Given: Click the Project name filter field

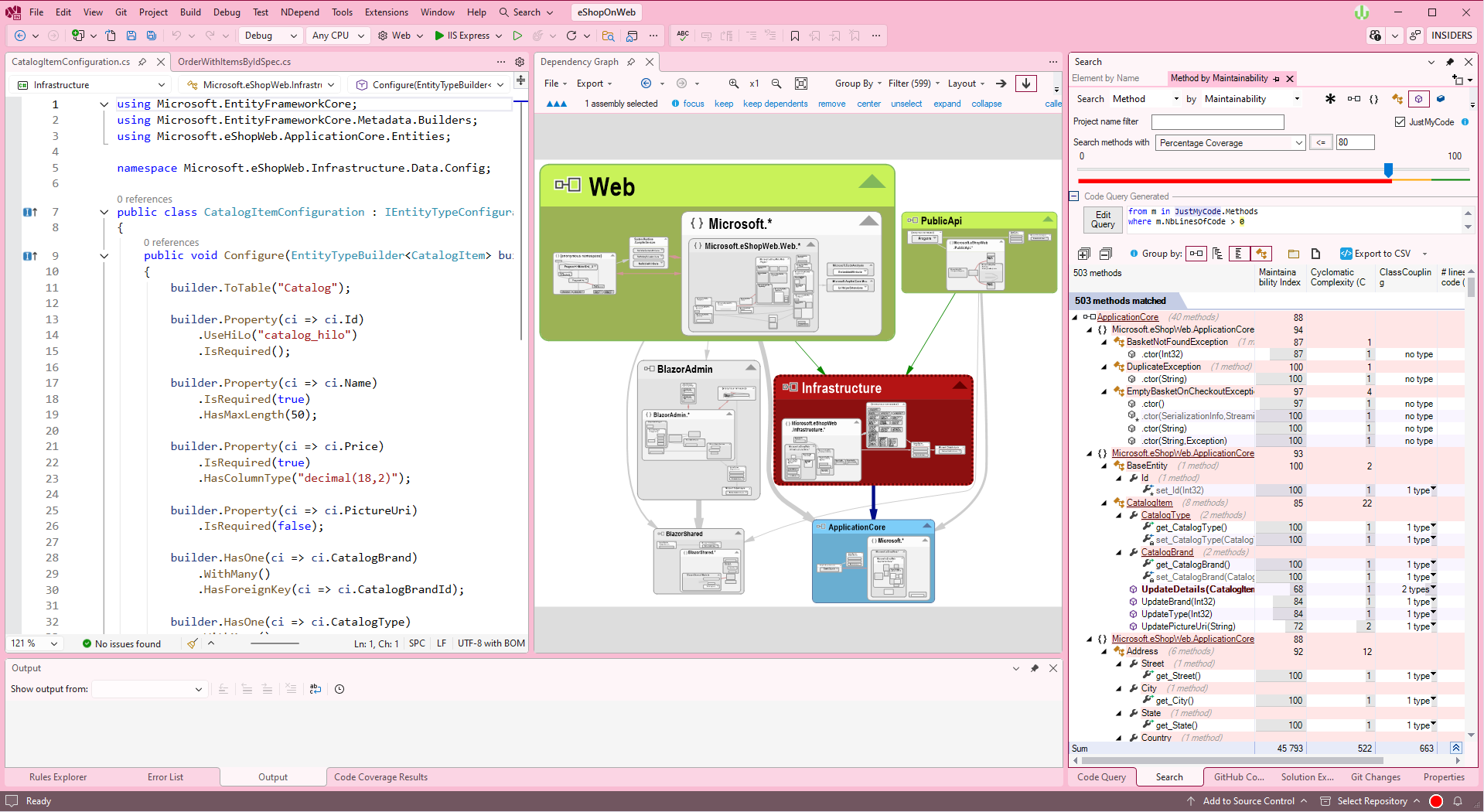Looking at the screenshot, I should (1217, 122).
